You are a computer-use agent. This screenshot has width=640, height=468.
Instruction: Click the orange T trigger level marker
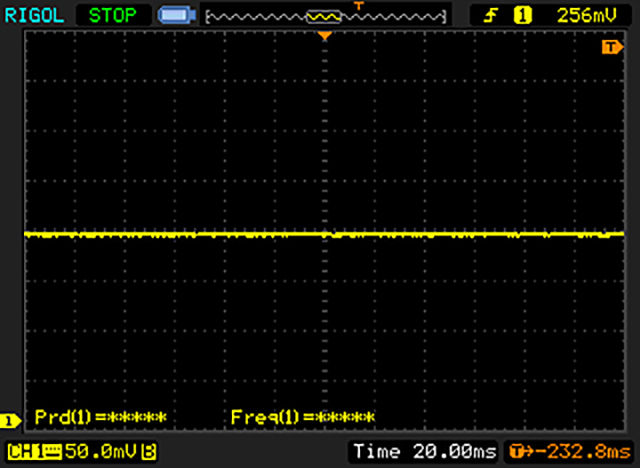611,47
